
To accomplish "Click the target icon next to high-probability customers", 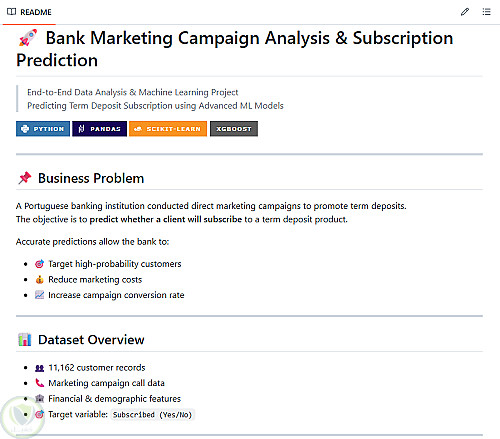I will pos(39,264).
